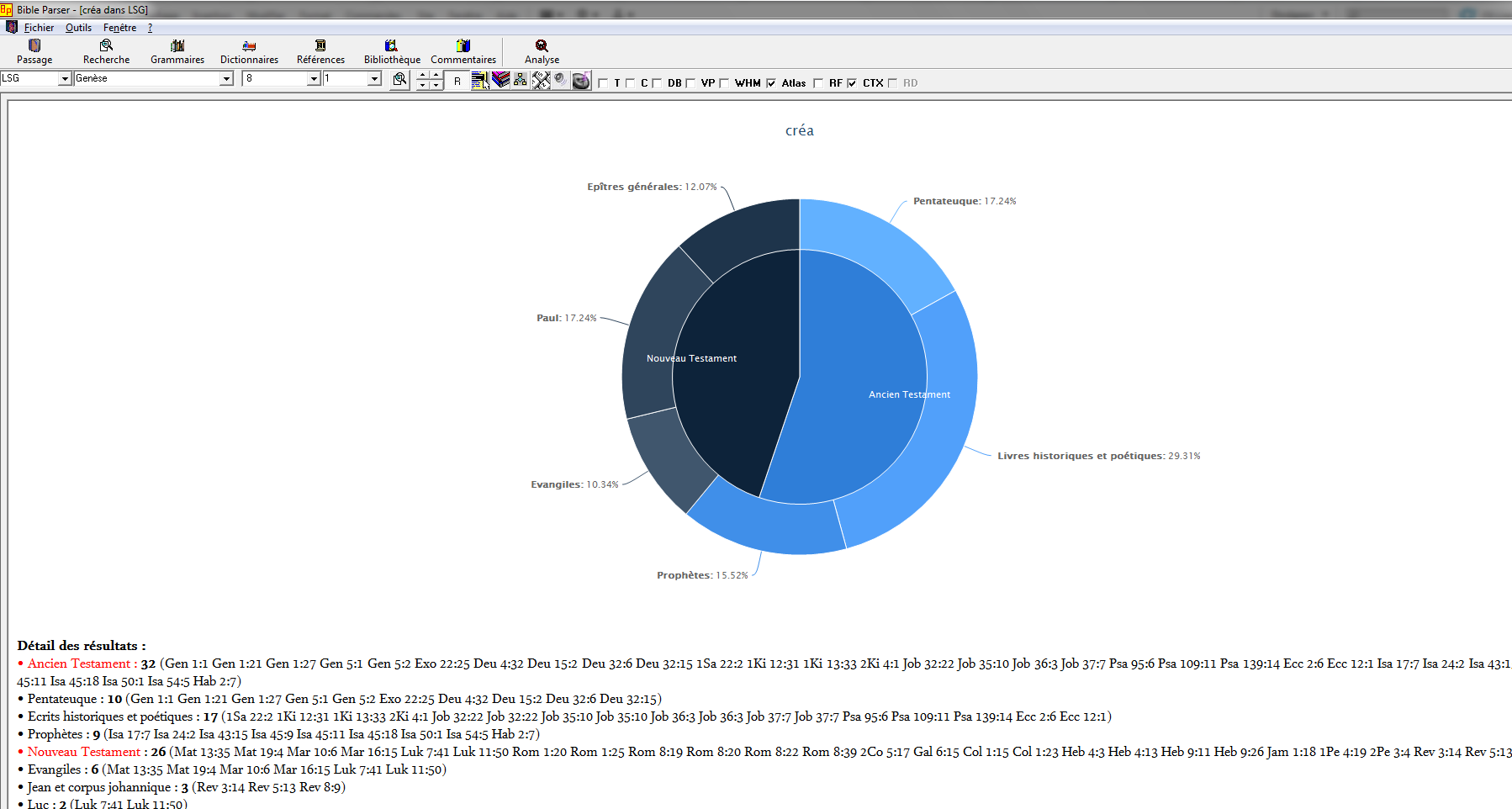Screen dimensions: 1512x809
Task: Expand the Genèse book dropdown
Action: (x=226, y=78)
